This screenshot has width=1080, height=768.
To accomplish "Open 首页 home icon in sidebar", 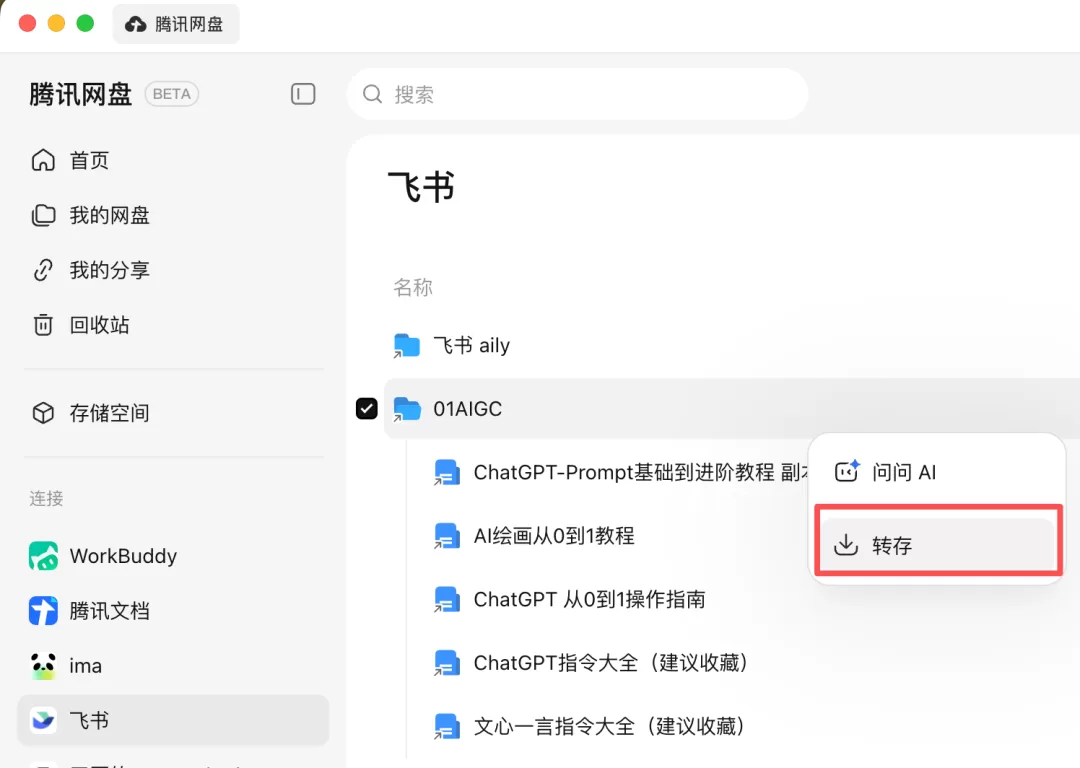I will (43, 160).
